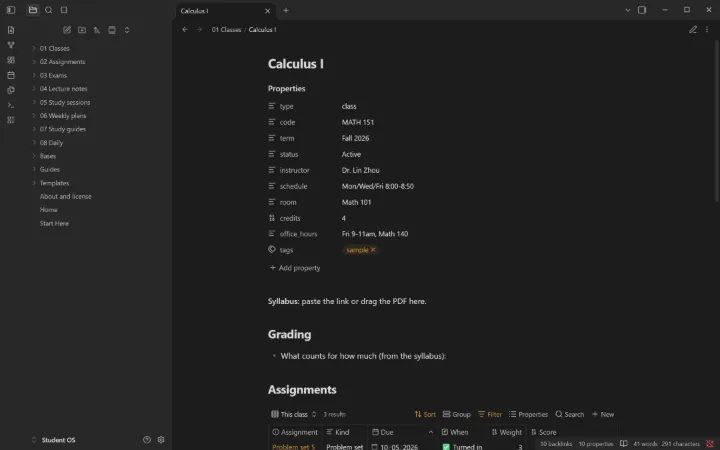Click the vertical scrollbar of the note

tap(717, 120)
